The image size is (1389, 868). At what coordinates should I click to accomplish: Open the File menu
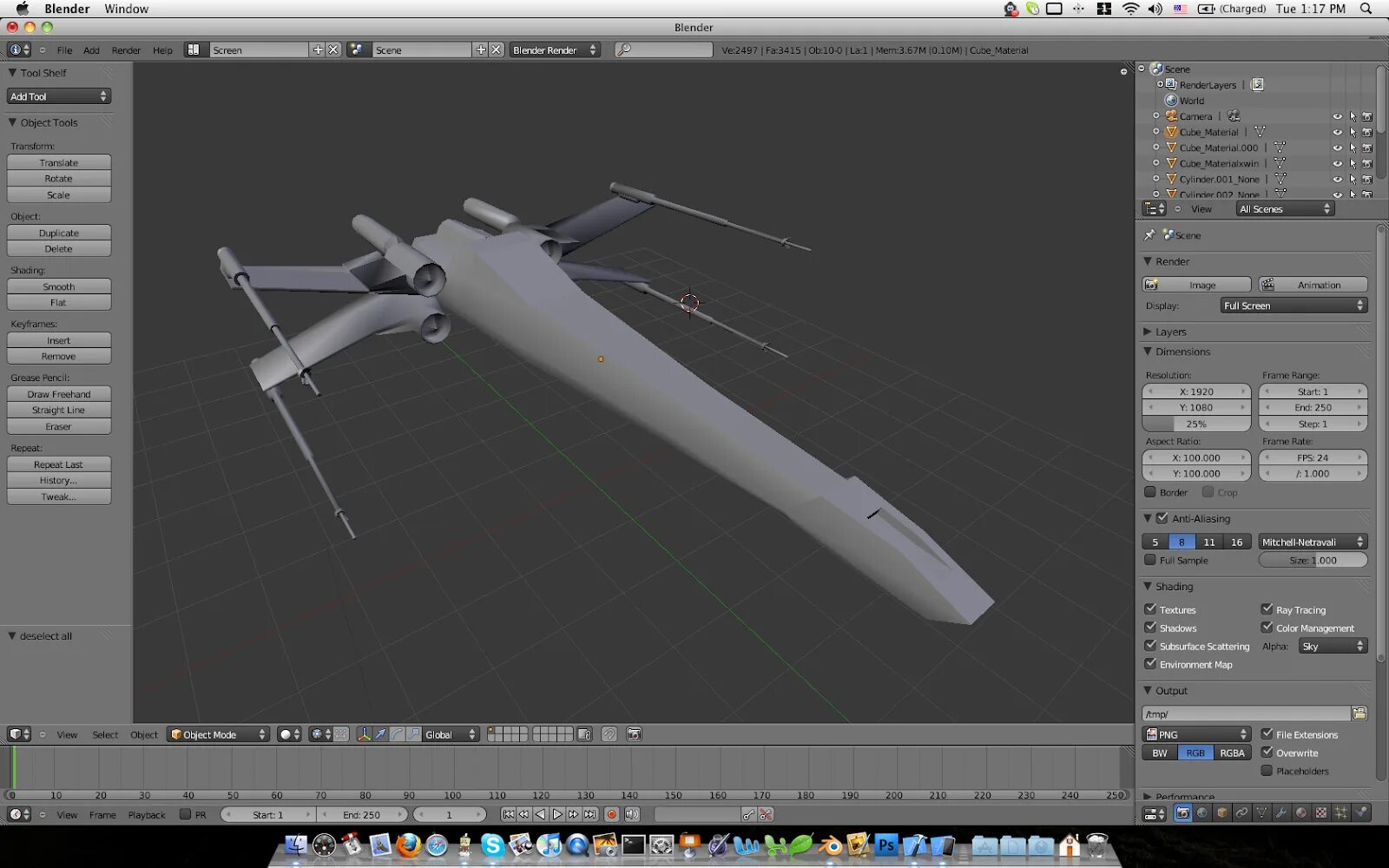point(64,50)
